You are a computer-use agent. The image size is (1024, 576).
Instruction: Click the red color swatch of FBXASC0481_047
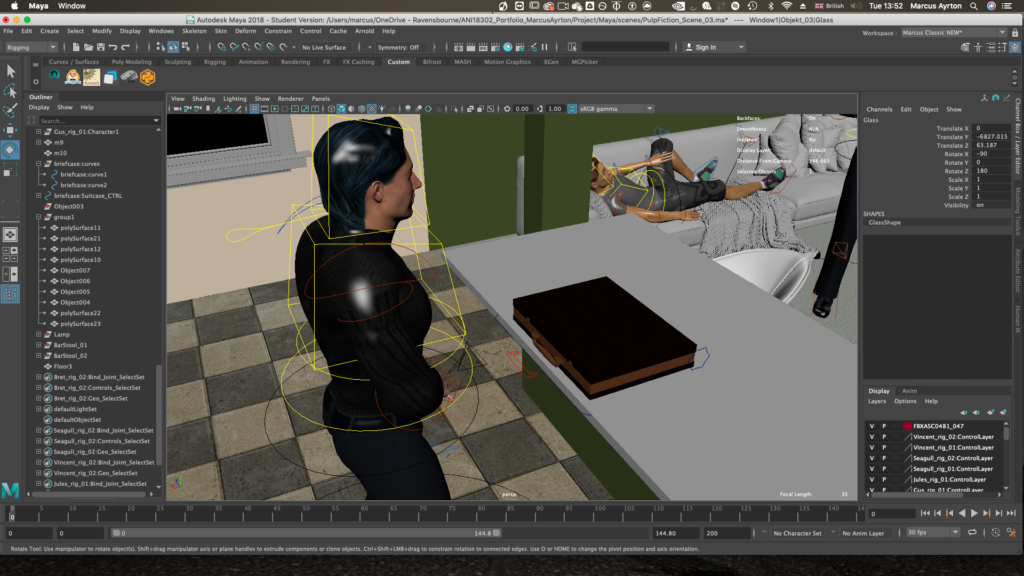pos(907,426)
